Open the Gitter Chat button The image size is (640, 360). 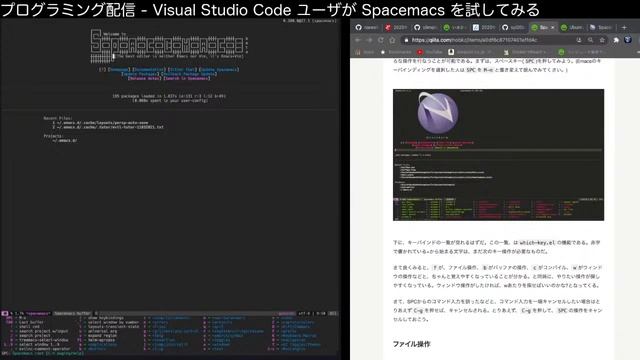click(182, 69)
